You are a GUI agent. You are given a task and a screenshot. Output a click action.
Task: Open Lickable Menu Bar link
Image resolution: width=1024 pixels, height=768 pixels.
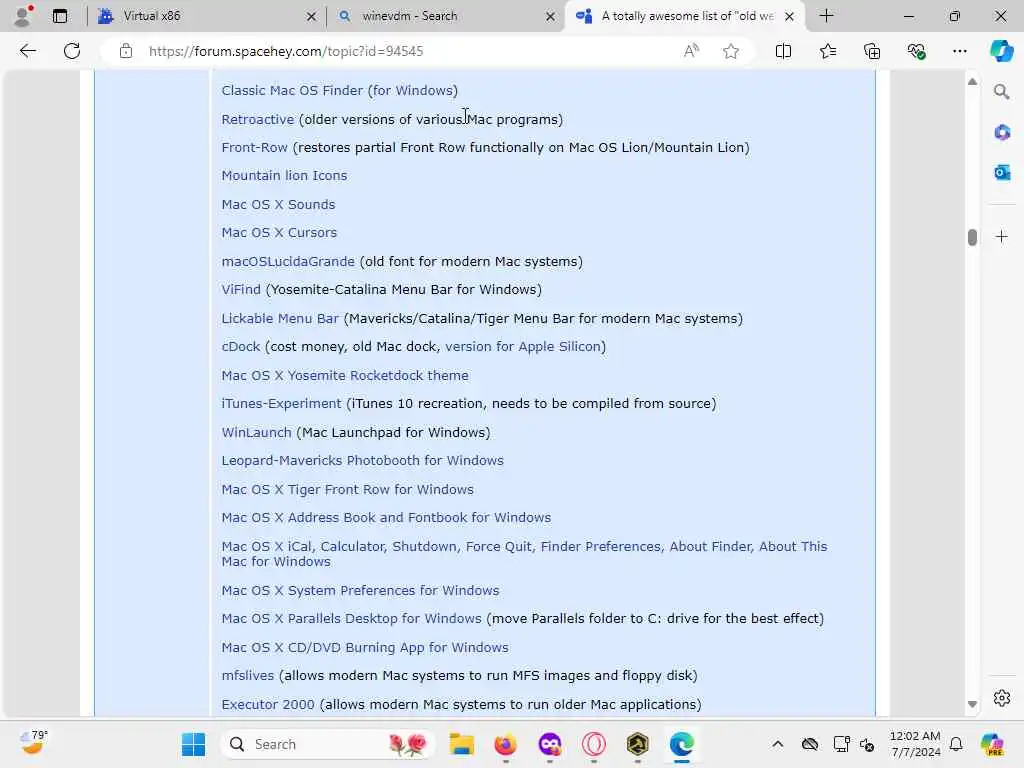tap(280, 318)
